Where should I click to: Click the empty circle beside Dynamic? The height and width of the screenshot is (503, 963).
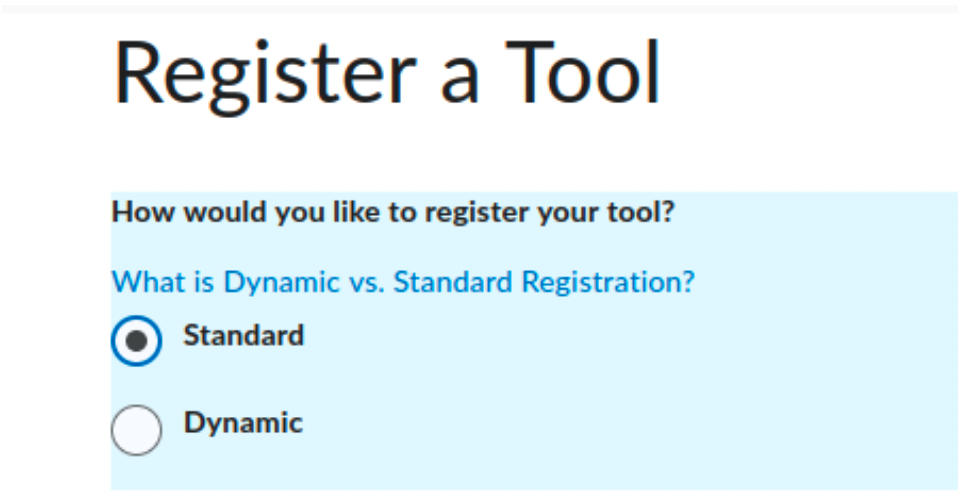136,430
